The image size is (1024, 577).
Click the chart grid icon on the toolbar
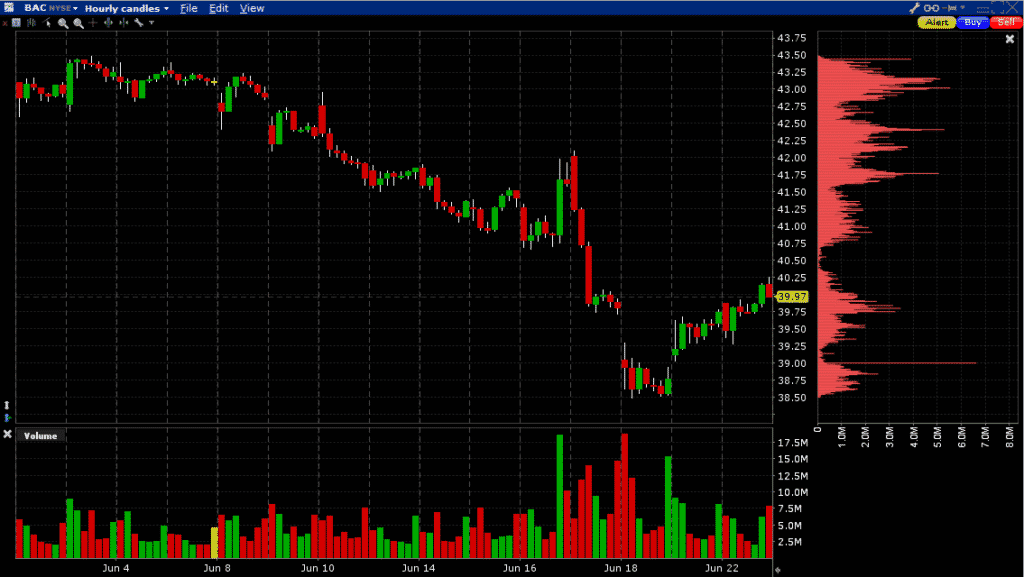[x=16, y=21]
